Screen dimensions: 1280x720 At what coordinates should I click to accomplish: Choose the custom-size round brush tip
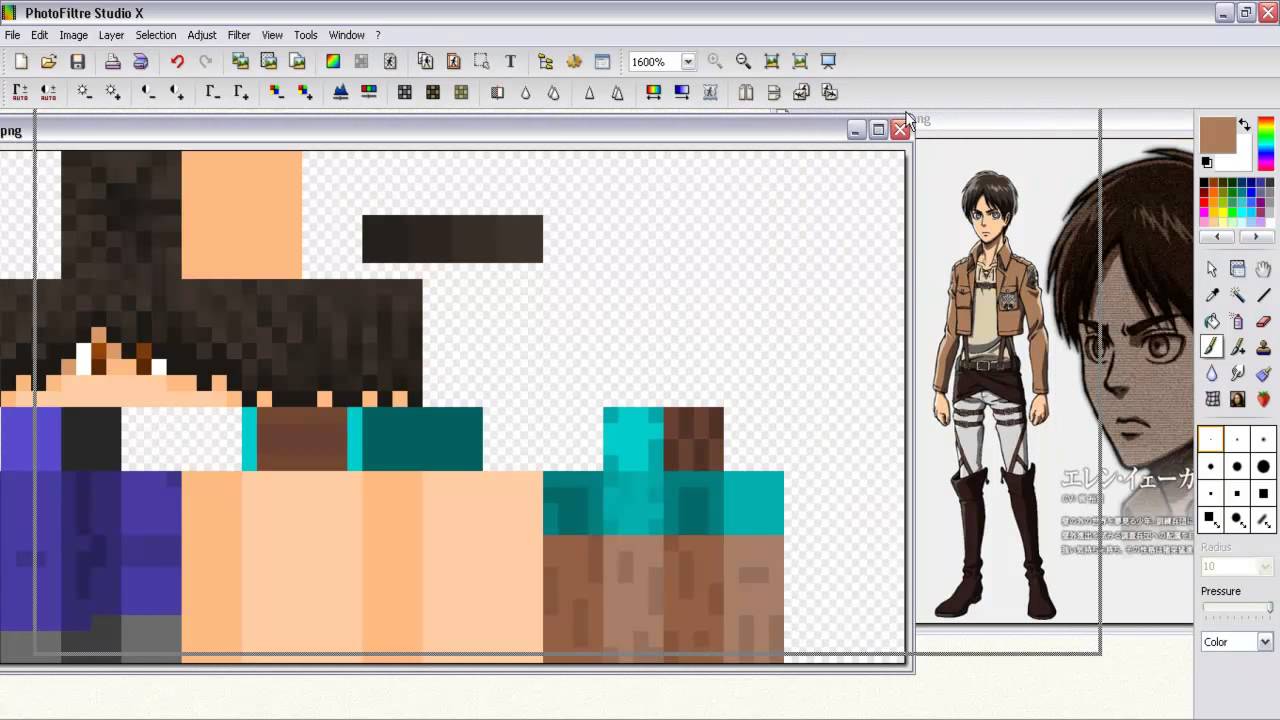tap(1237, 519)
